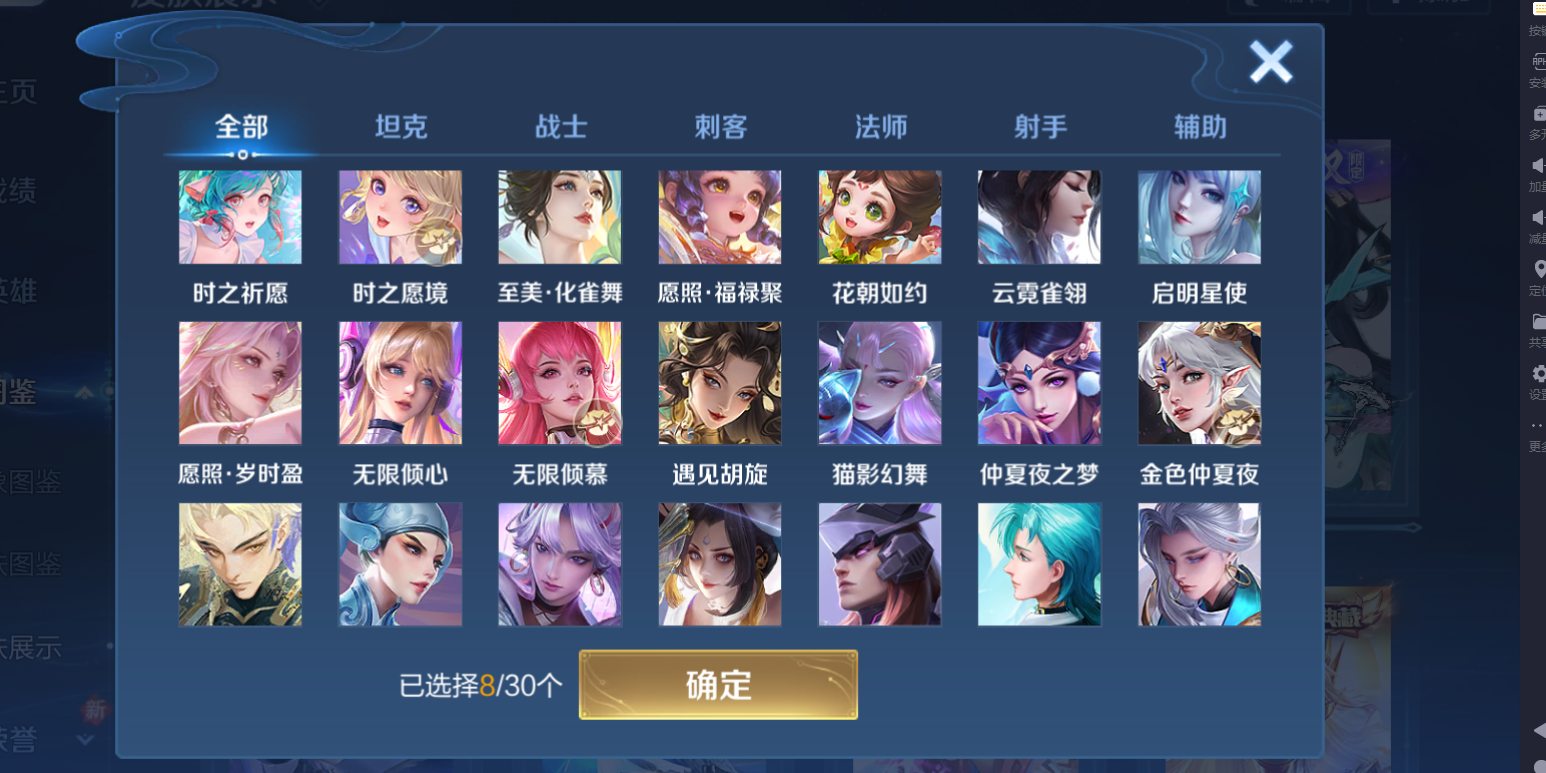Confirm selection with 确定 button
The image size is (1546, 773).
pos(718,685)
